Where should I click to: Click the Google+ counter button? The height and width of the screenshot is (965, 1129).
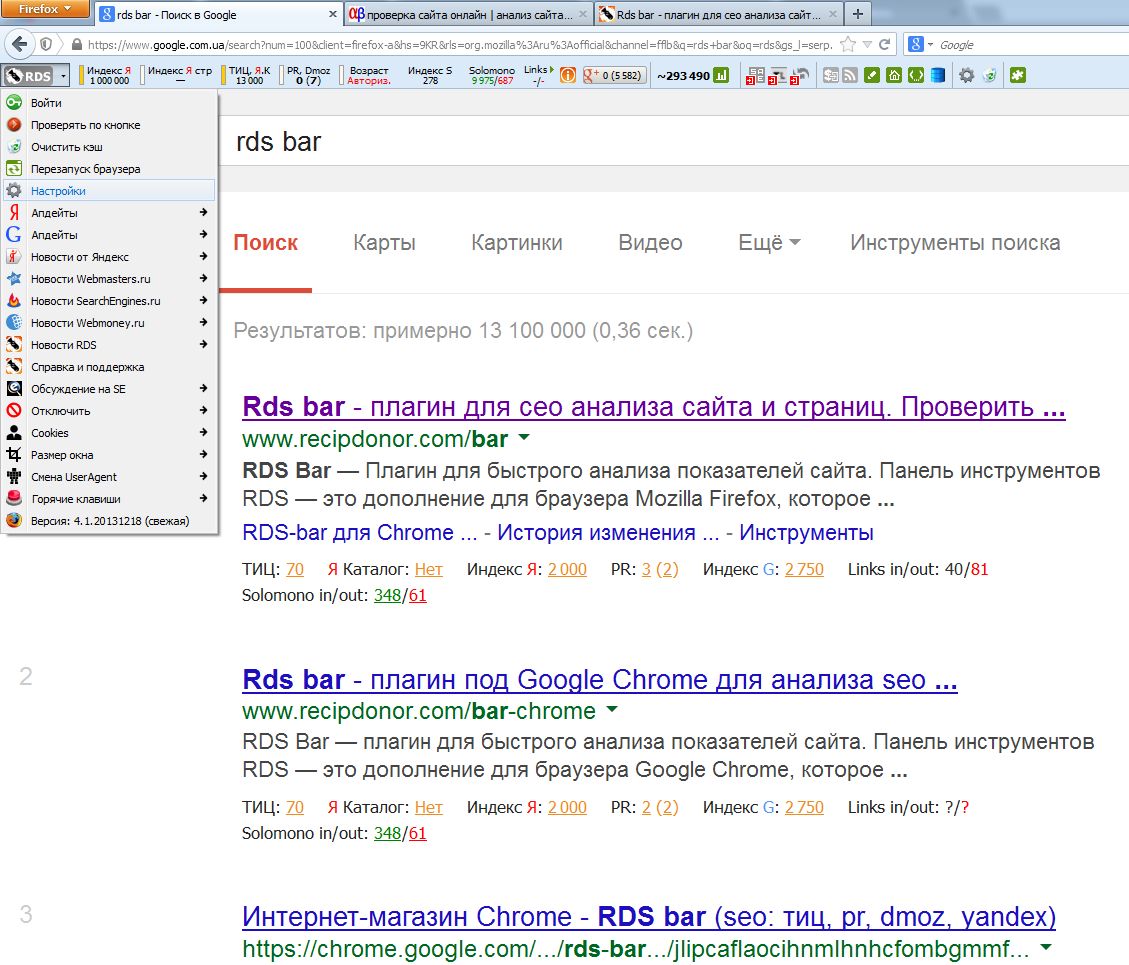click(x=614, y=75)
